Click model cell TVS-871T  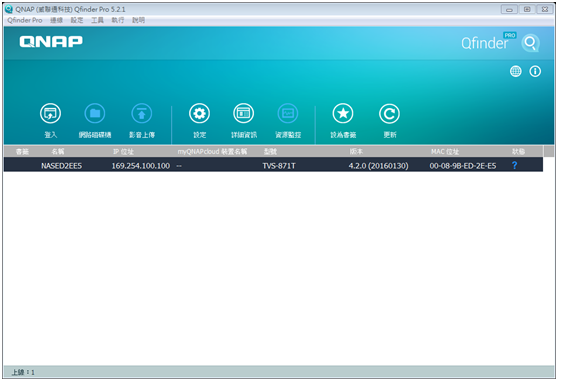279,166
